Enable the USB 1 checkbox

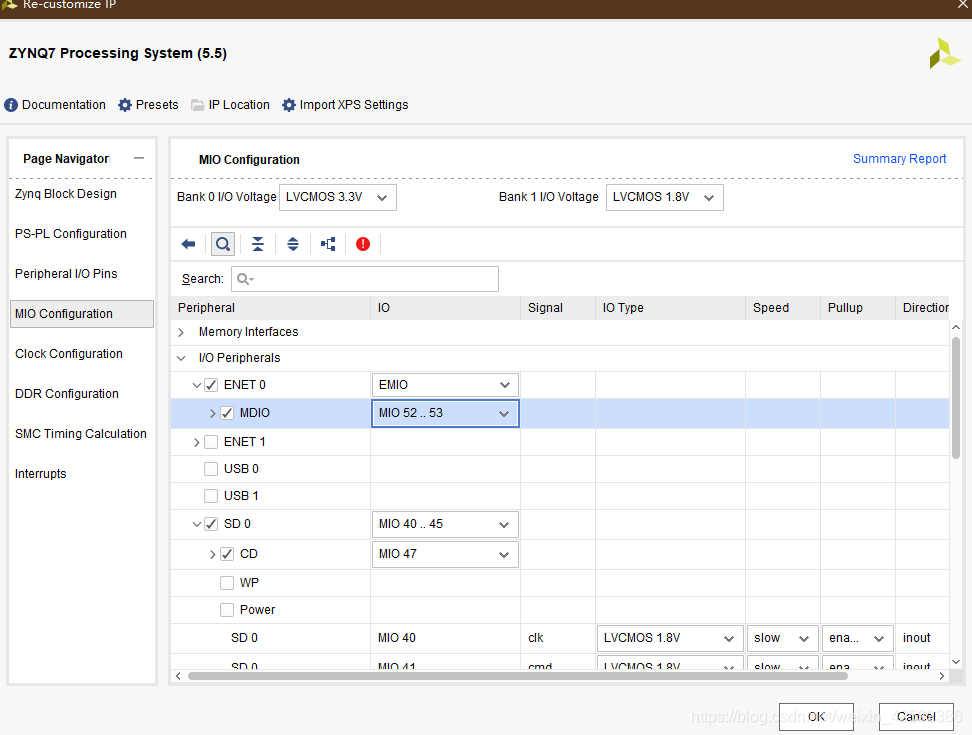point(211,496)
